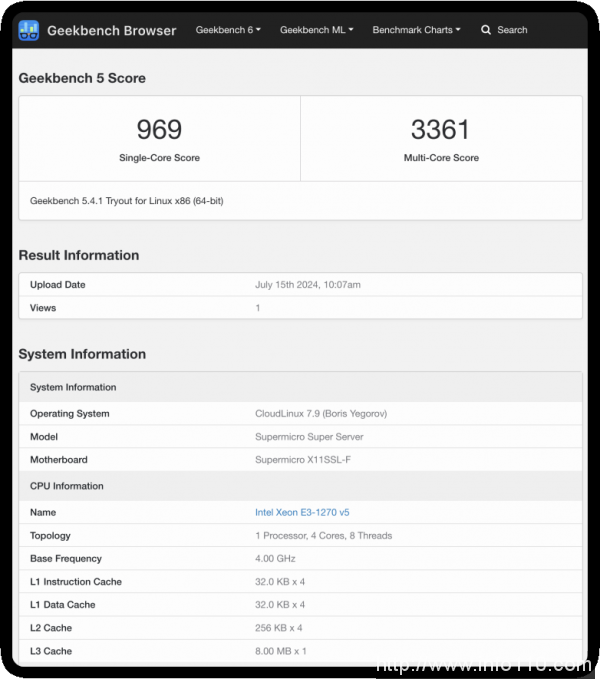This screenshot has height=679, width=600.
Task: Click the CPU Information table header
Action: (67, 486)
